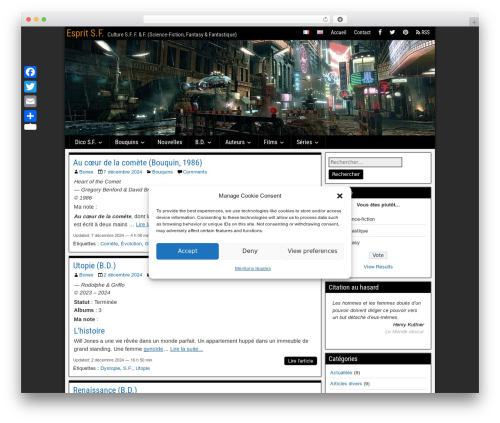Click the Lire l'article button

pyautogui.click(x=300, y=361)
